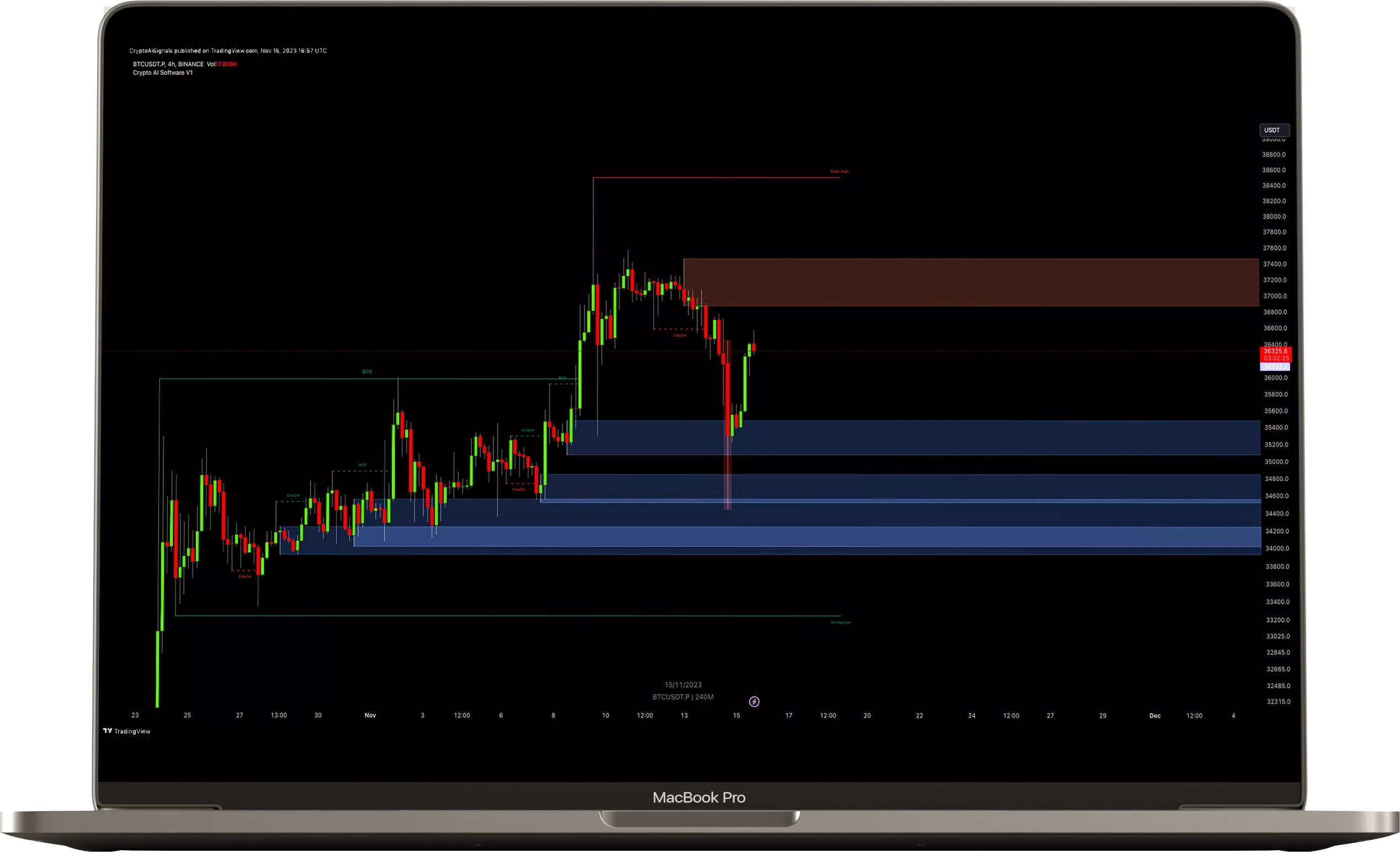The height and width of the screenshot is (852, 1400).
Task: Click the 15 date label on the time axis
Action: (x=736, y=716)
